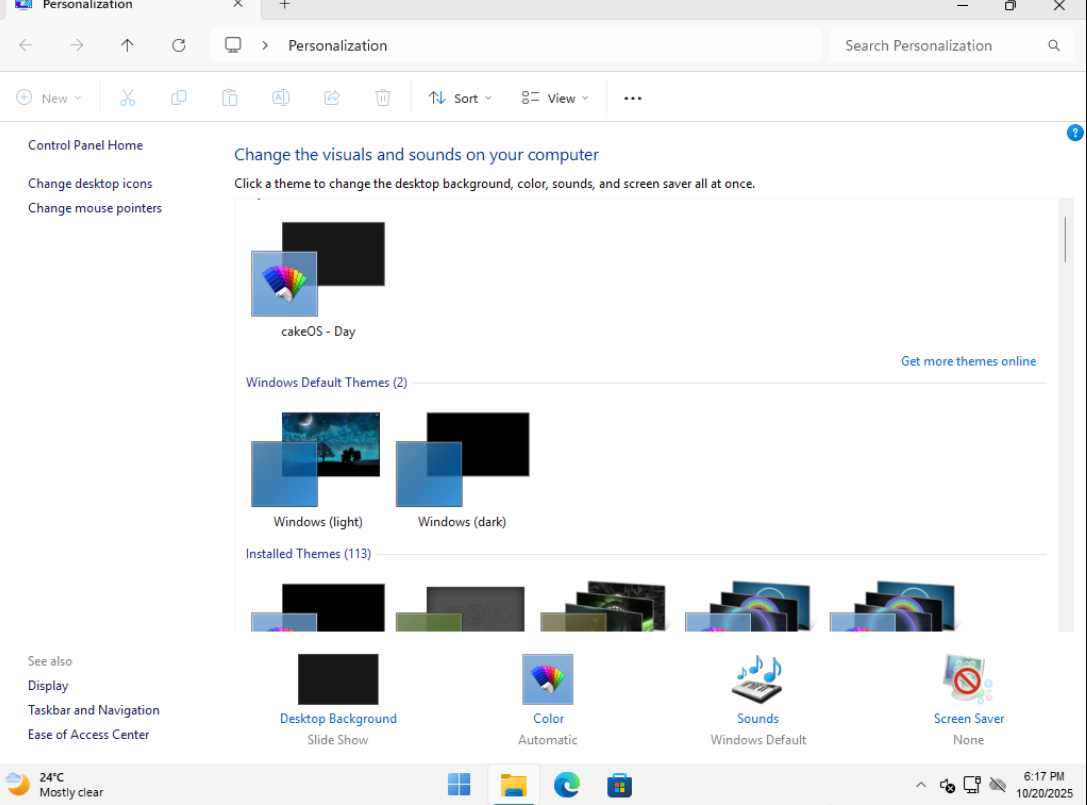Click the theme list vertical scrollbar

coord(1065,240)
